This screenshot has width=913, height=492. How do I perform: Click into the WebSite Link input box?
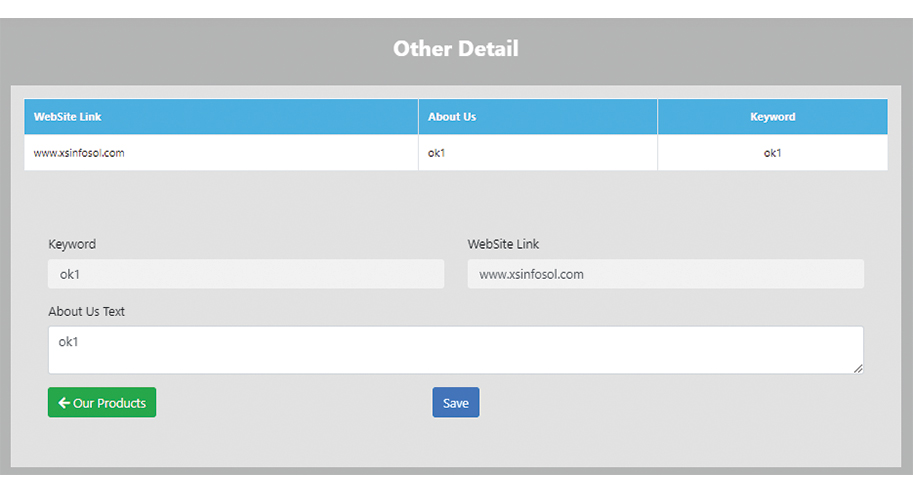(665, 274)
